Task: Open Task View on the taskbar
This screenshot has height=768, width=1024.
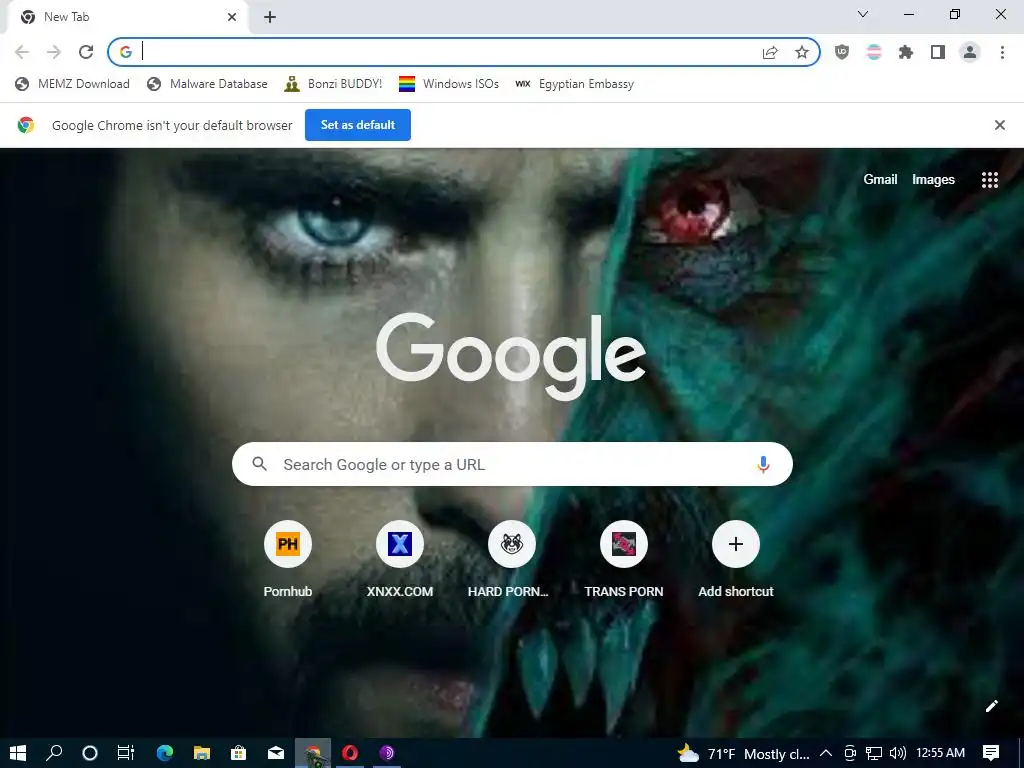Action: (x=125, y=753)
